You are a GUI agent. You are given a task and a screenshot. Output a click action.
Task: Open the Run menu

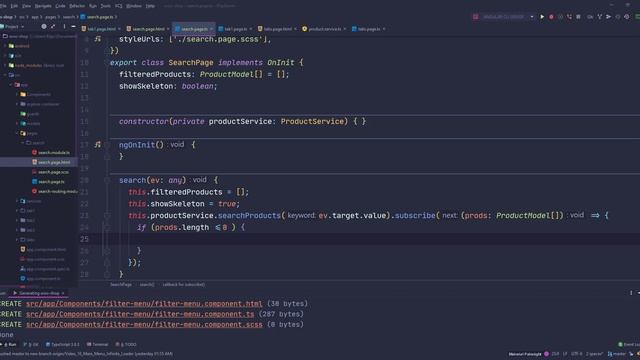coord(93,6)
